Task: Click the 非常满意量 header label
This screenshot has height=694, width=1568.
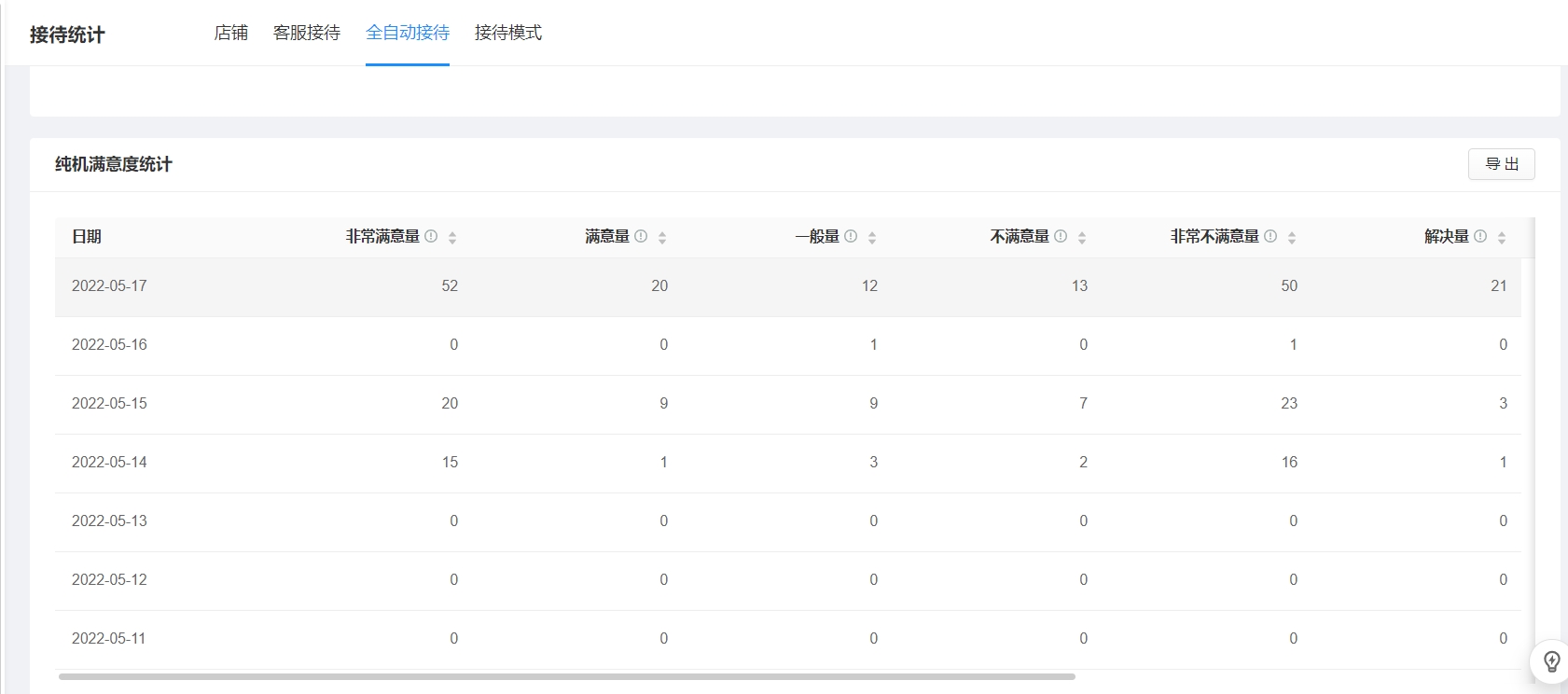Action: [x=383, y=237]
